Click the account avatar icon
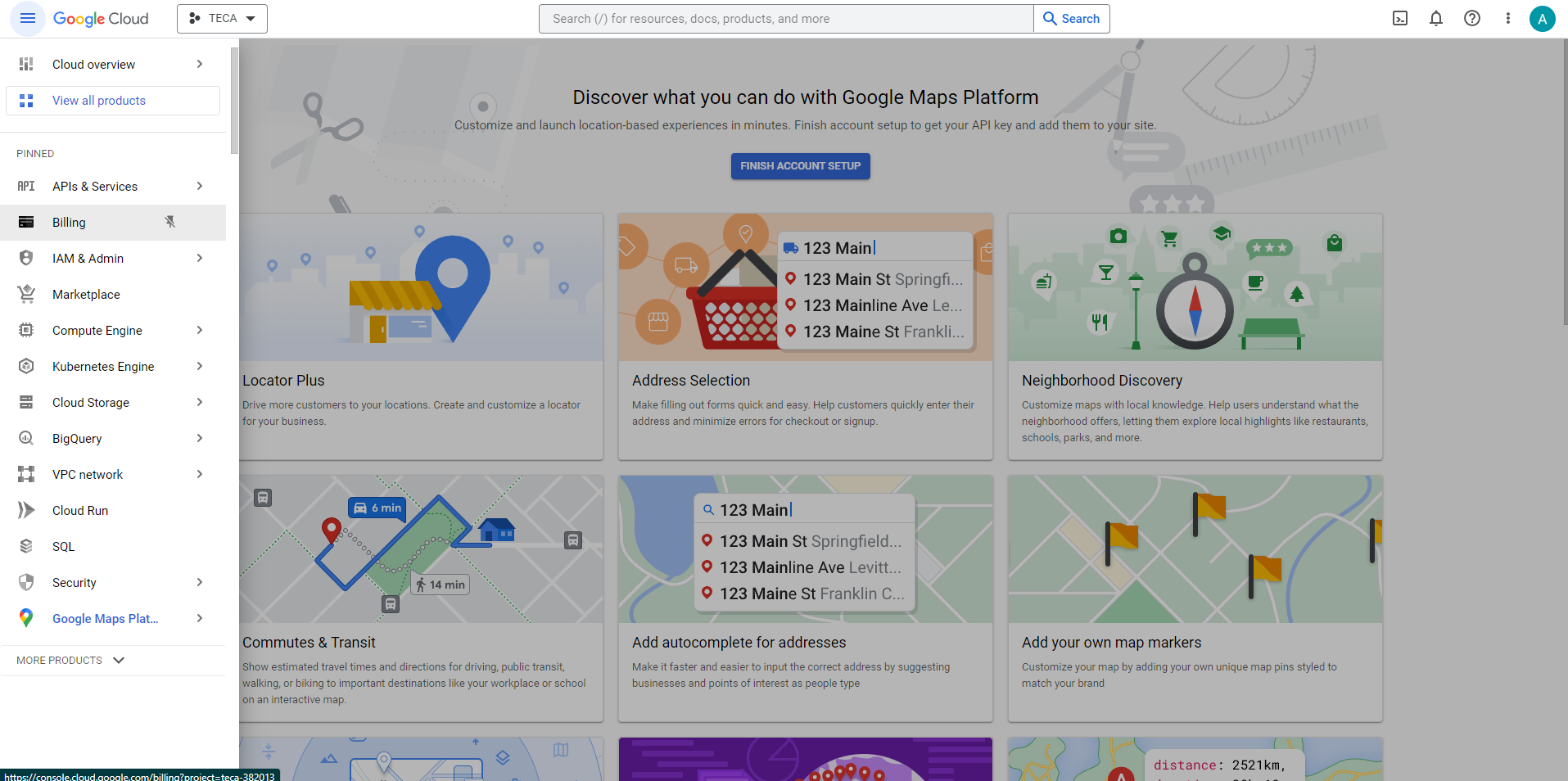Image resolution: width=1568 pixels, height=781 pixels. click(x=1543, y=18)
